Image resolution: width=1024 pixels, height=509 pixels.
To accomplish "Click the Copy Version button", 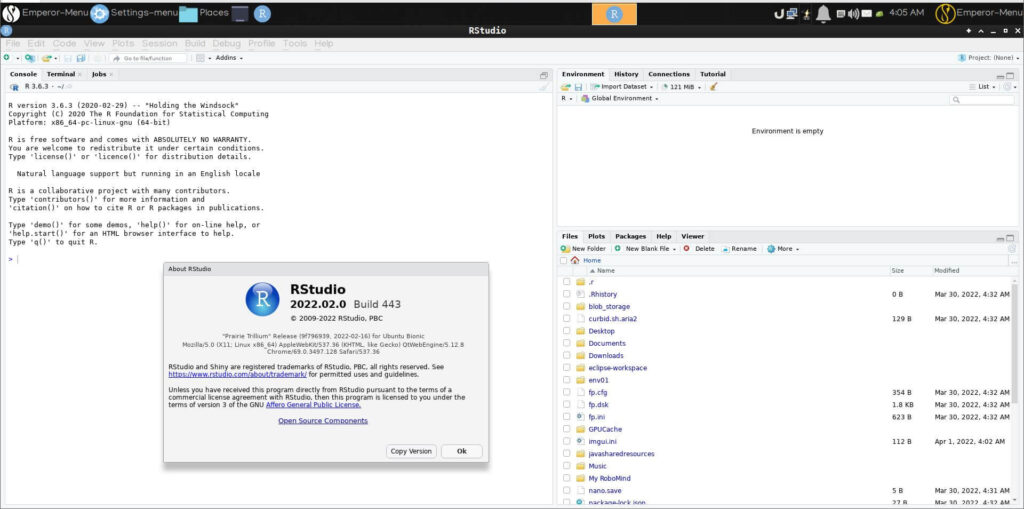I will click(411, 452).
